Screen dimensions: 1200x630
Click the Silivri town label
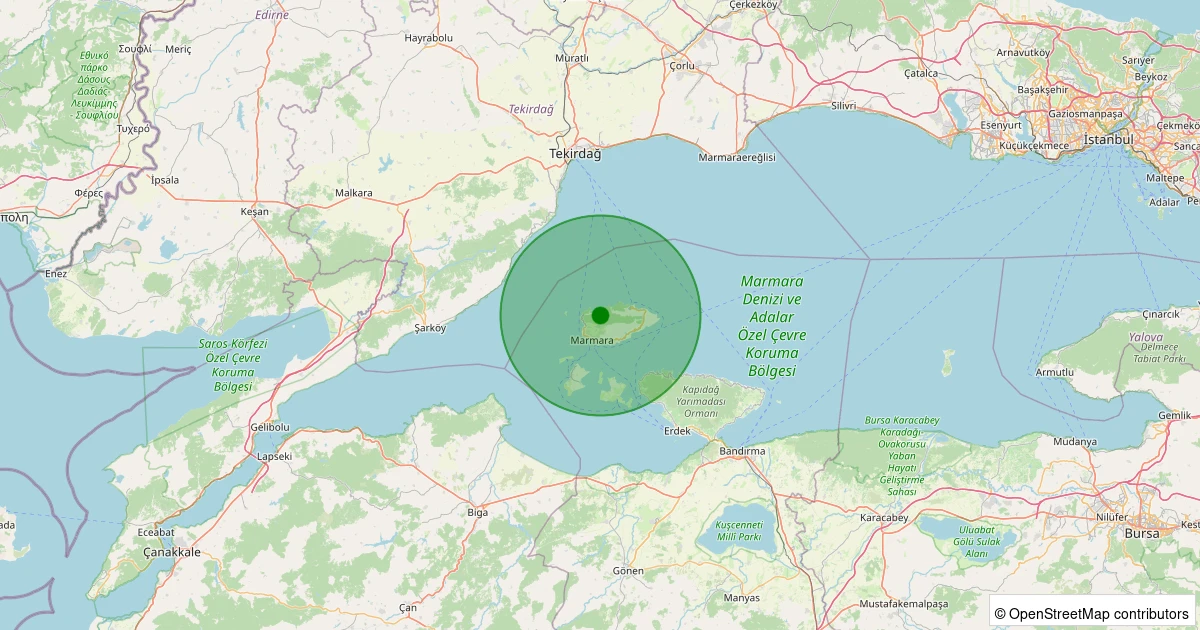844,106
